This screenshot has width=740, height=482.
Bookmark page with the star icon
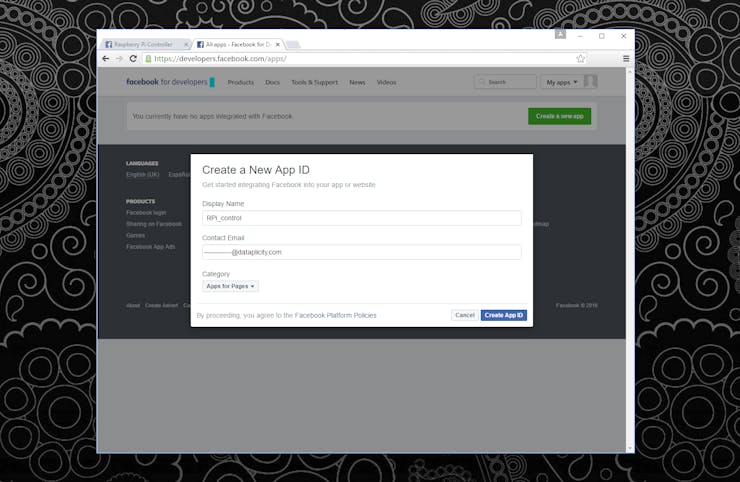pos(580,59)
